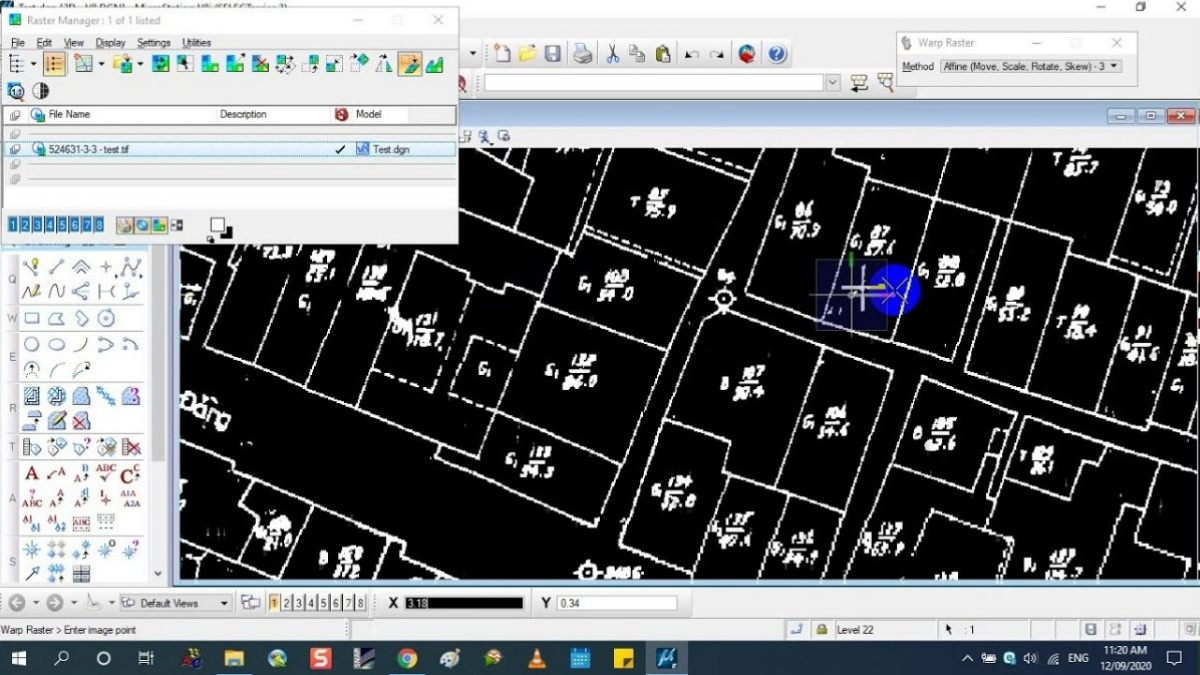Click the Save floppy disk icon
1200x675 pixels.
(553, 54)
